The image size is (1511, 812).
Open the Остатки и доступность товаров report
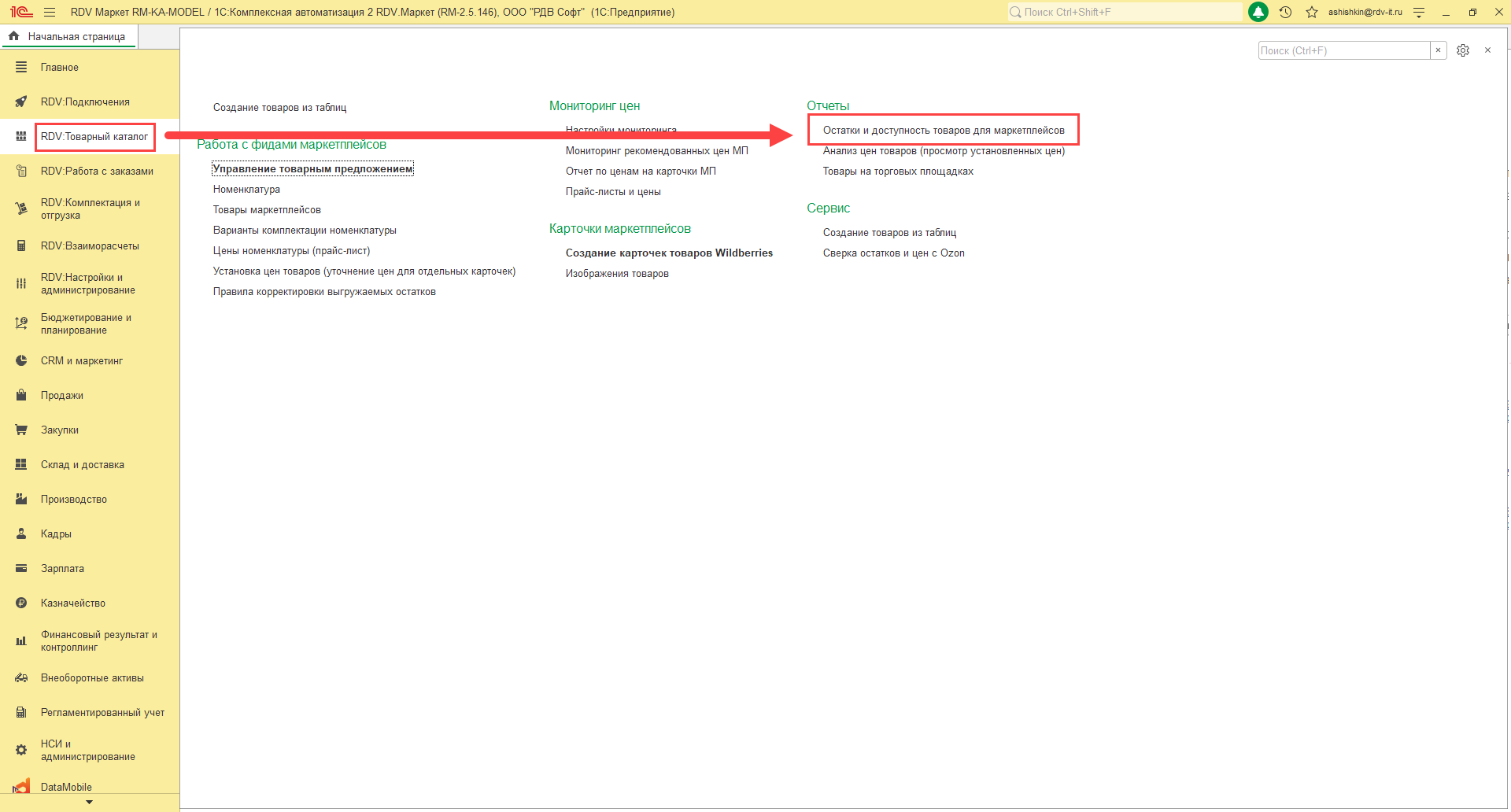coord(944,131)
